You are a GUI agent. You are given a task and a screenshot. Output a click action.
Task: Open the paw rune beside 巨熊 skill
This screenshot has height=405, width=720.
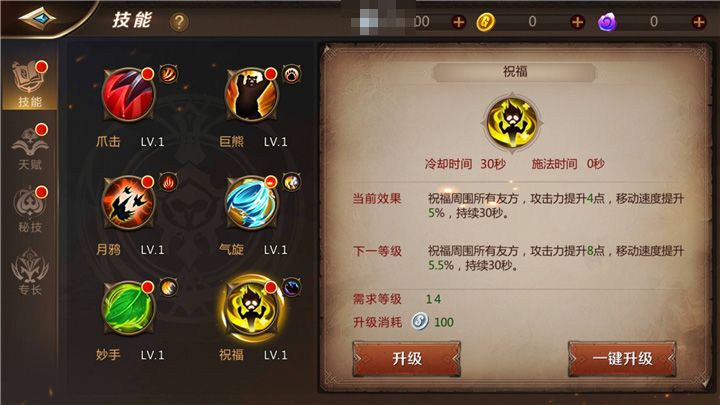[x=292, y=73]
